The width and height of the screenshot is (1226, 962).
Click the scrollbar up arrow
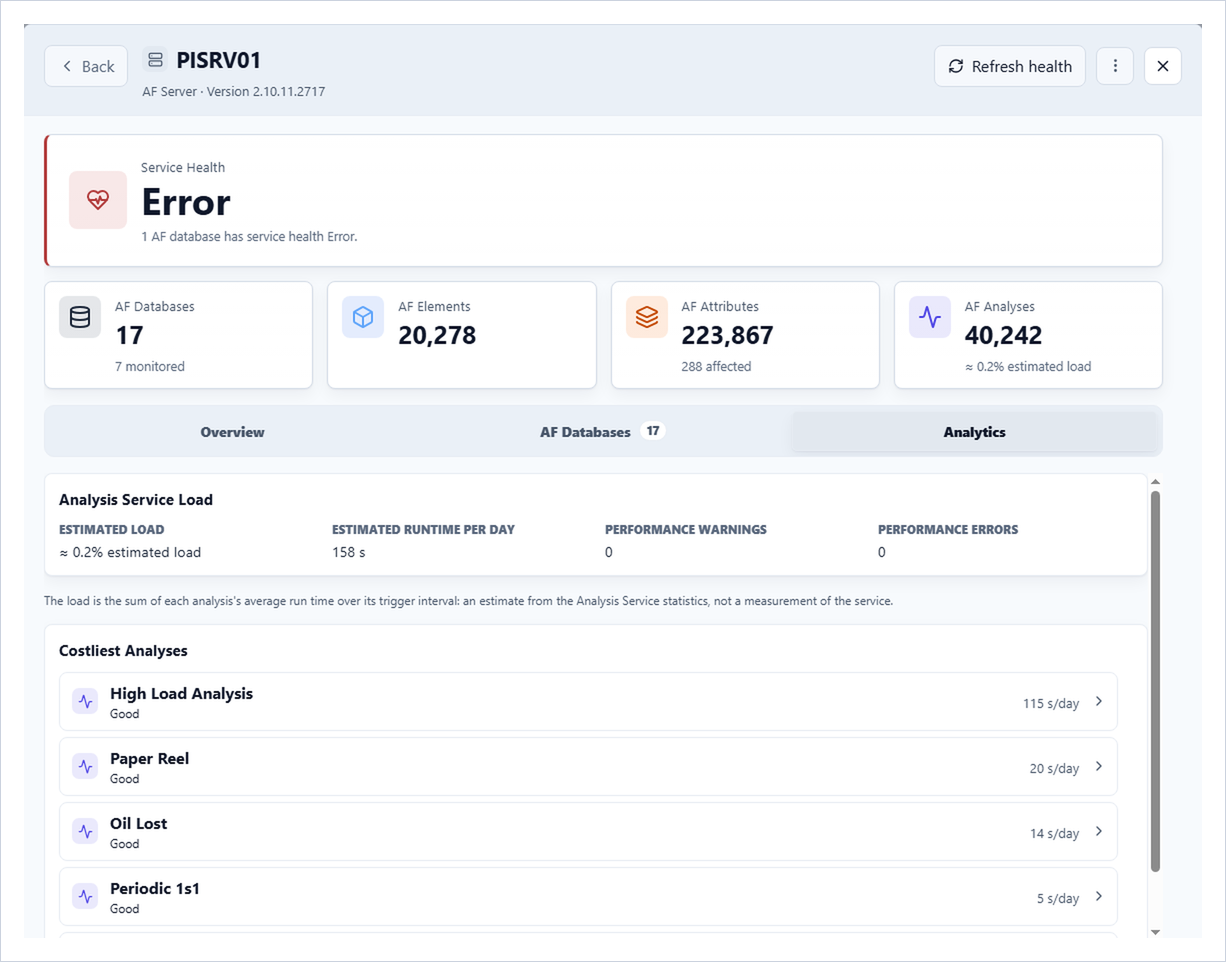(x=1155, y=481)
